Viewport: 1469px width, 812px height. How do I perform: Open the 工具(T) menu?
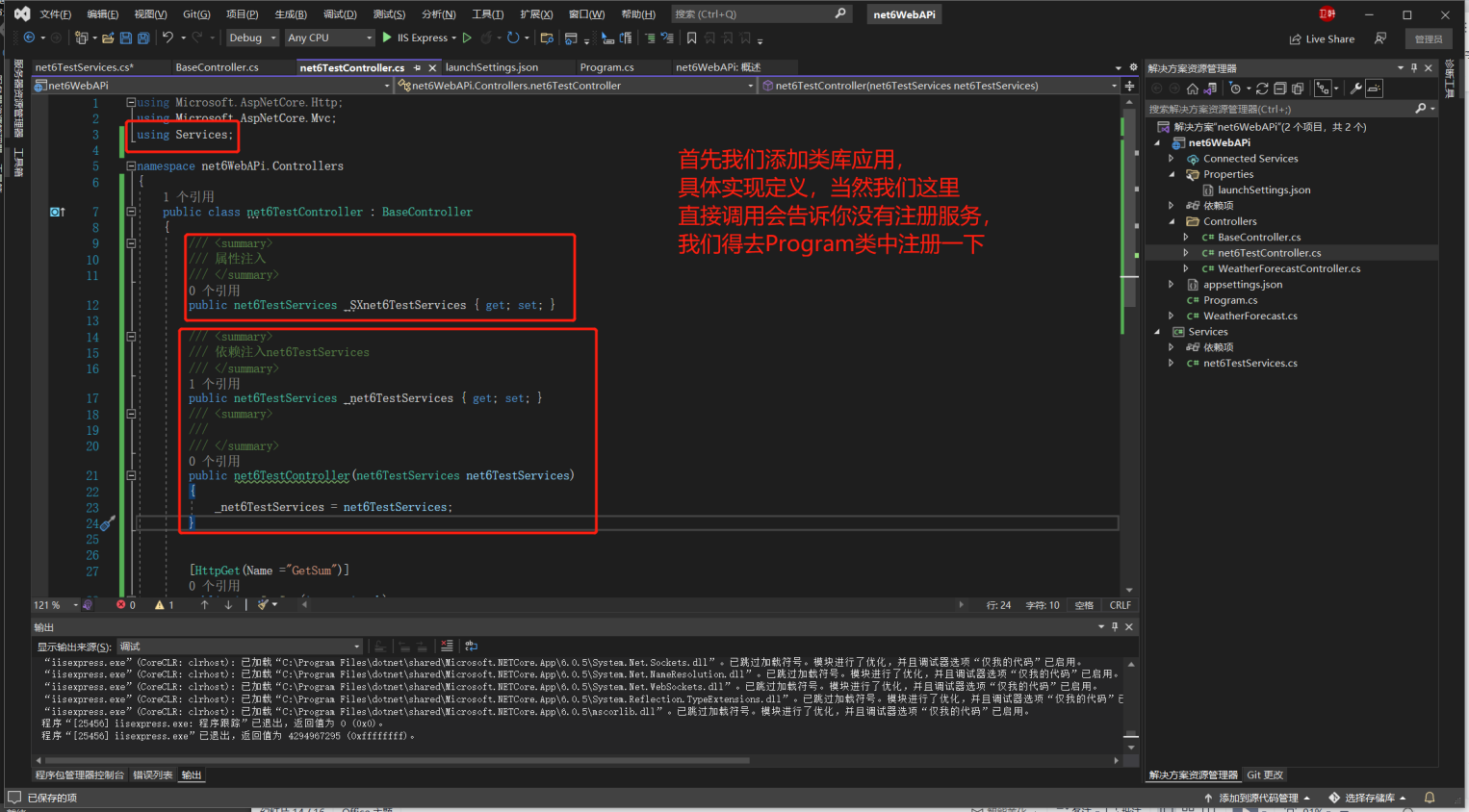pyautogui.click(x=487, y=14)
